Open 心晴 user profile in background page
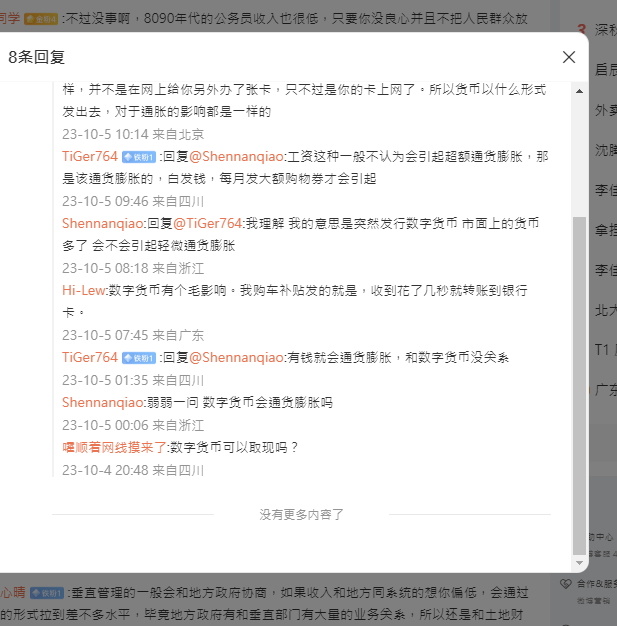 pos(13,592)
